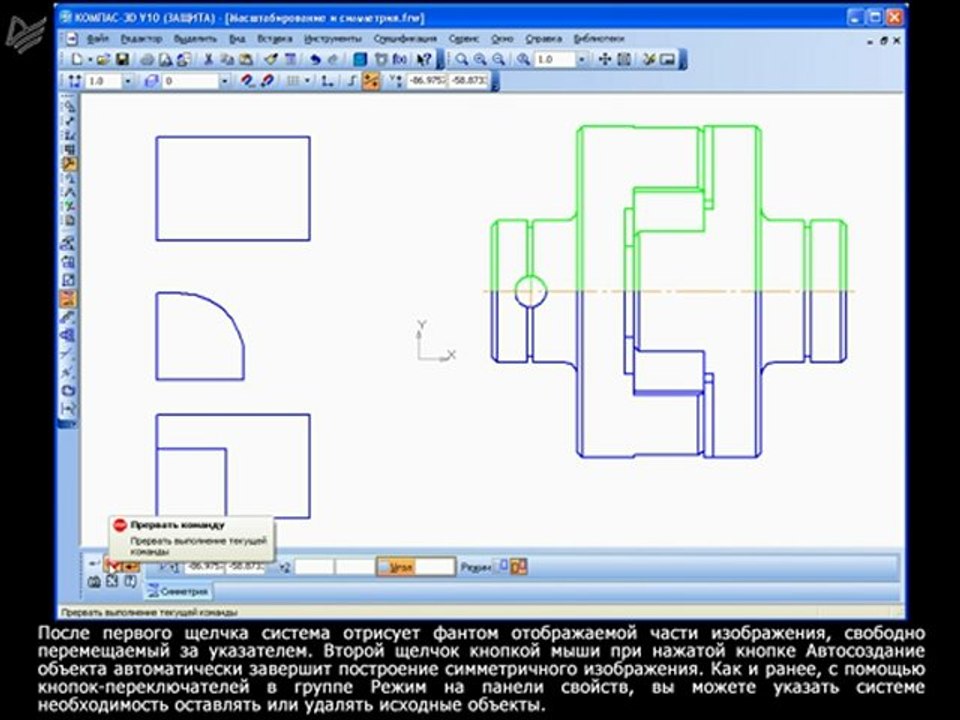Toggle orthogonal drawing mode
The height and width of the screenshot is (720, 960).
point(352,81)
